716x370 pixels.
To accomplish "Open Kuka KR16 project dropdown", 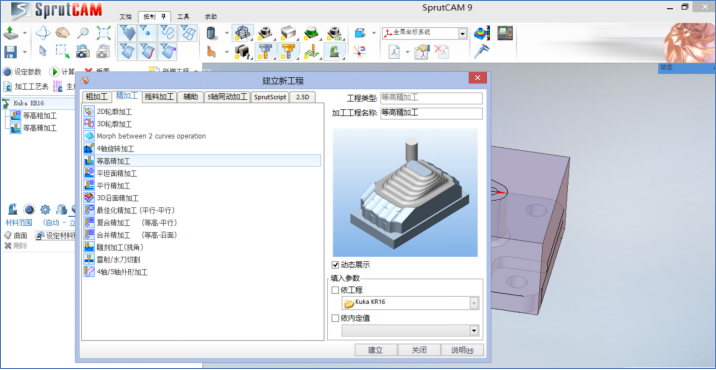I will pyautogui.click(x=474, y=303).
